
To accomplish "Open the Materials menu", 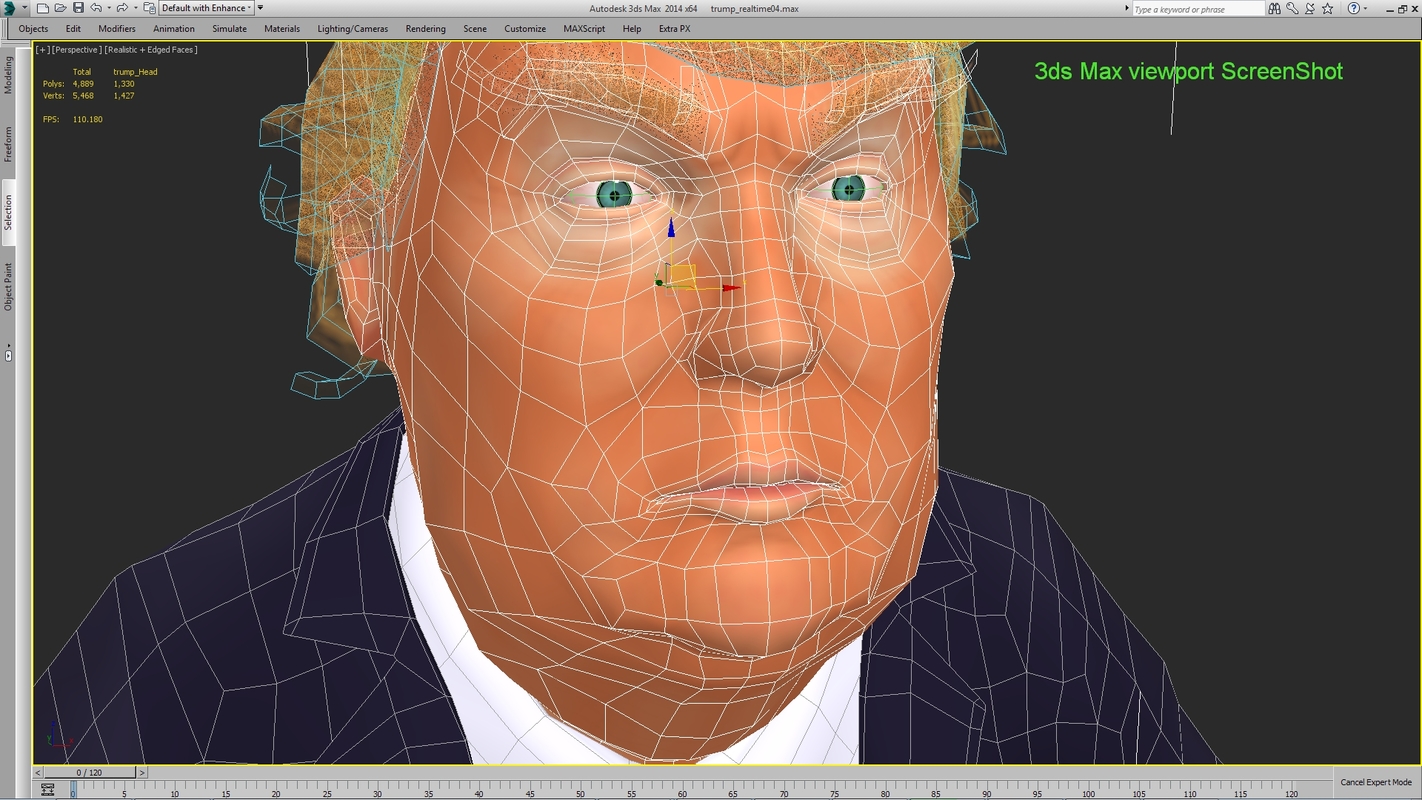I will (282, 29).
